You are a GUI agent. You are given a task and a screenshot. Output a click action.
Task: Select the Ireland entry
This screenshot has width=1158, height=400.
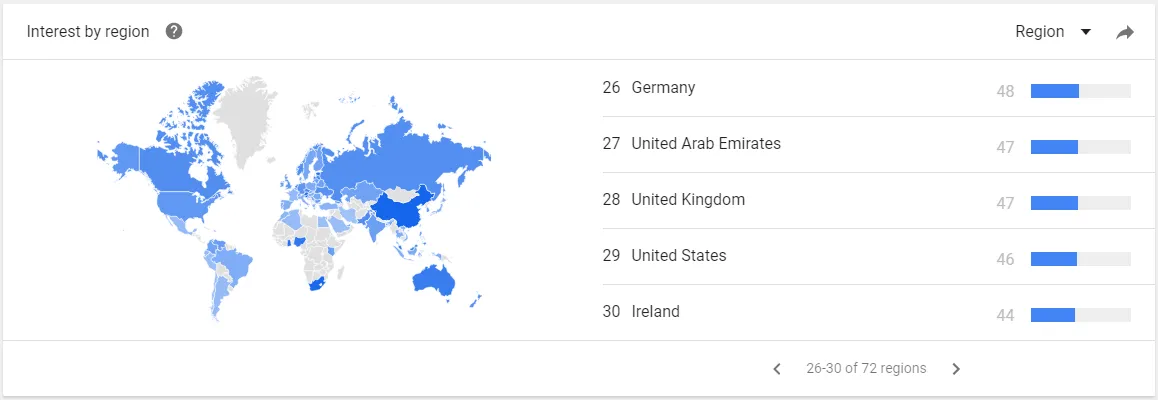pos(868,313)
